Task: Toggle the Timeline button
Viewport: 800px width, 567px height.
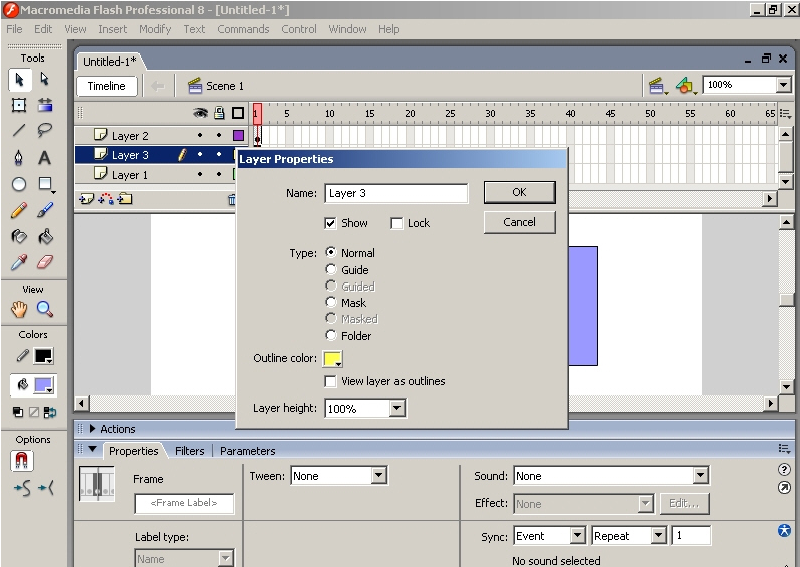Action: (107, 86)
